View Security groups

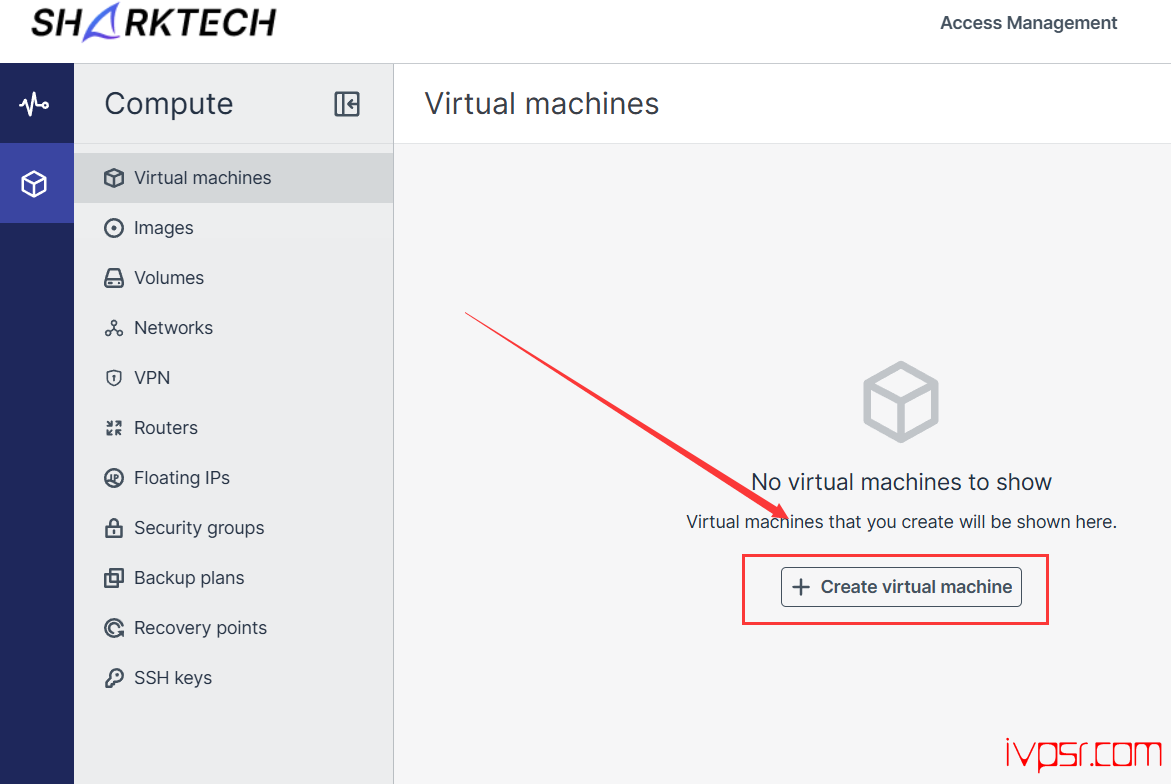click(x=199, y=528)
